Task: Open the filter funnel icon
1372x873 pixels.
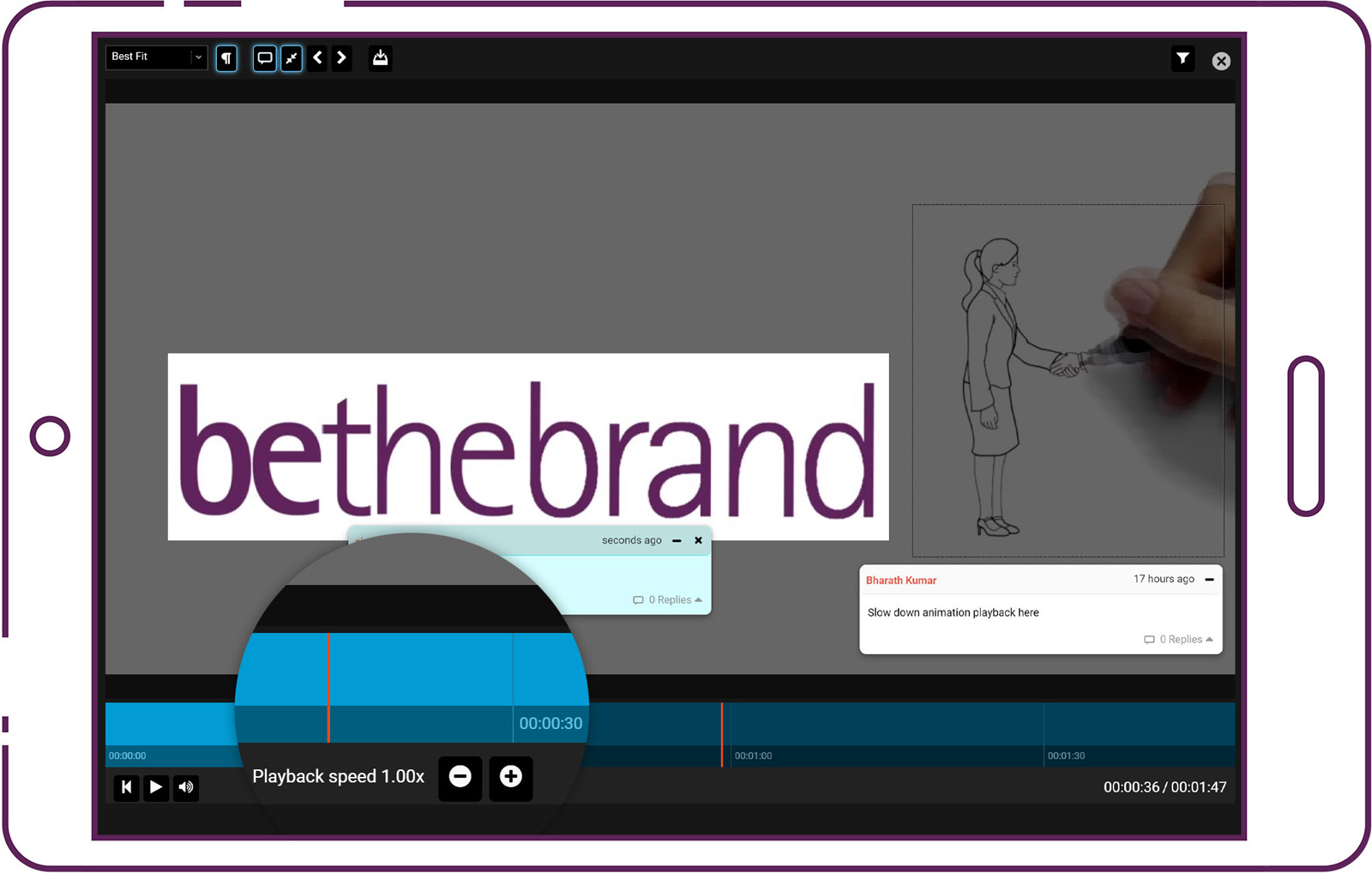Action: coord(1182,58)
